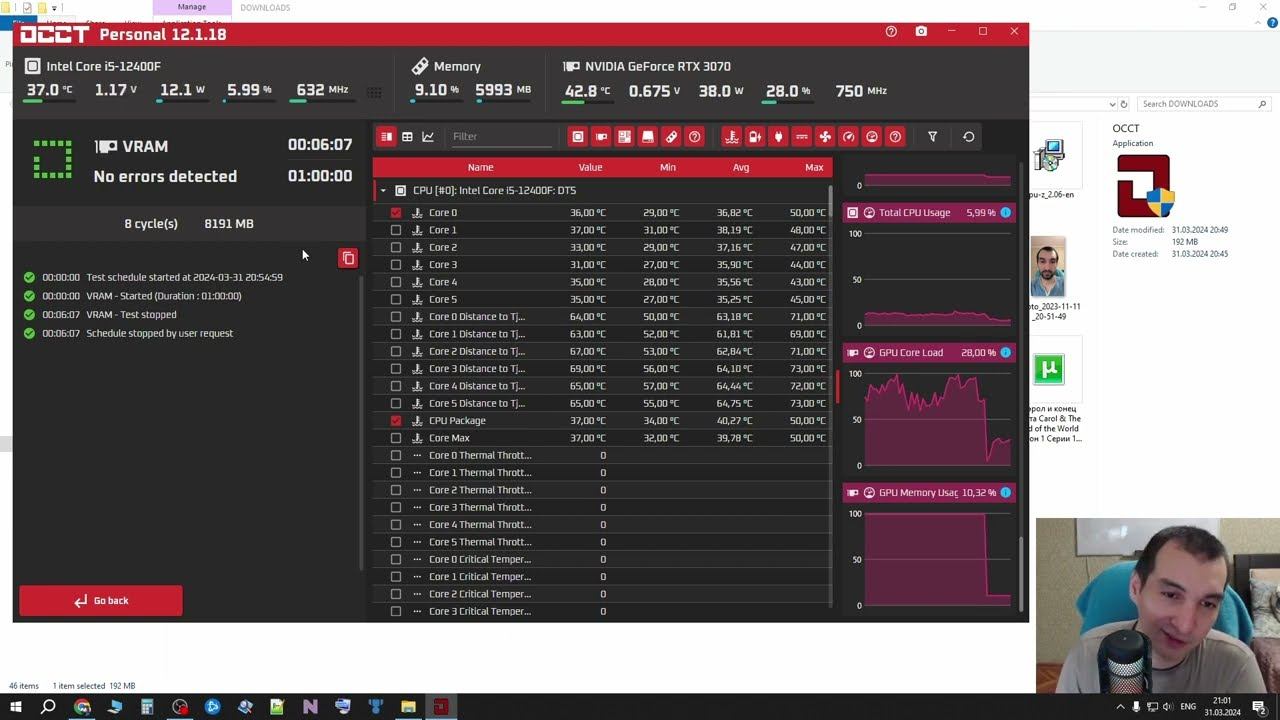Toggle GPU sensors filter icon
Screen dimensions: 1280x720
[x=601, y=137]
